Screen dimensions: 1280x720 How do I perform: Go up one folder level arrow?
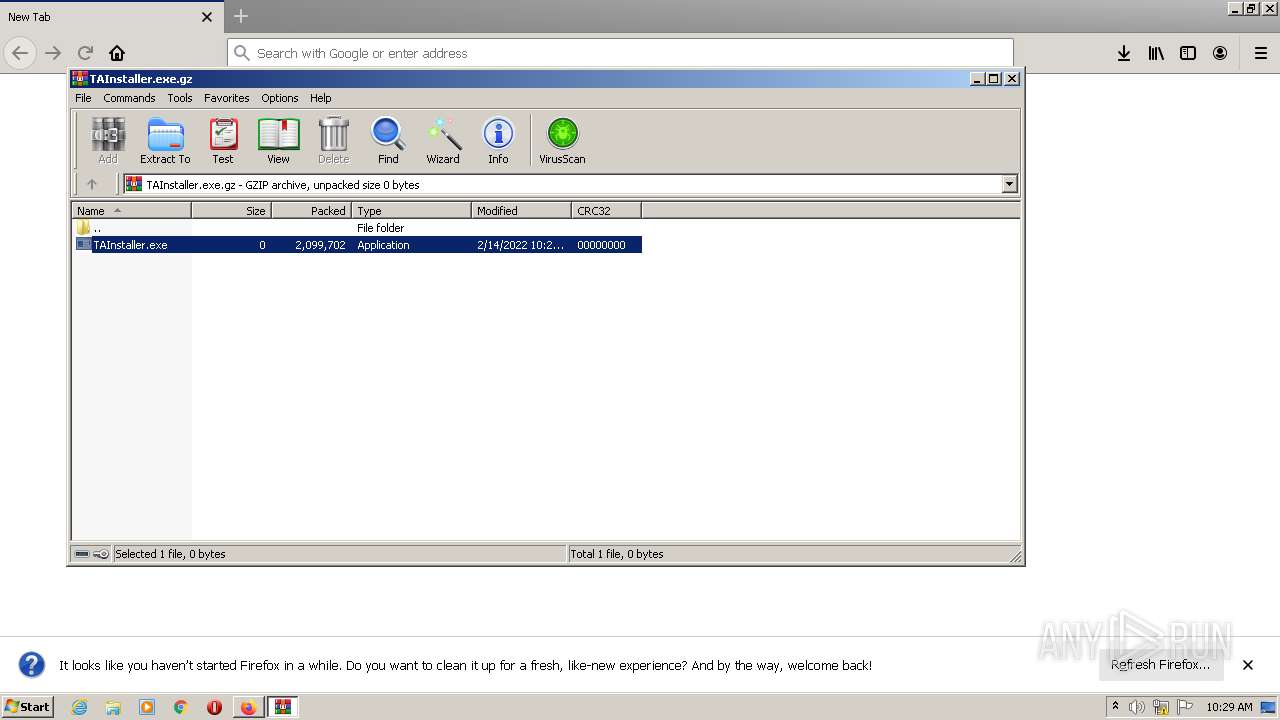click(x=92, y=184)
